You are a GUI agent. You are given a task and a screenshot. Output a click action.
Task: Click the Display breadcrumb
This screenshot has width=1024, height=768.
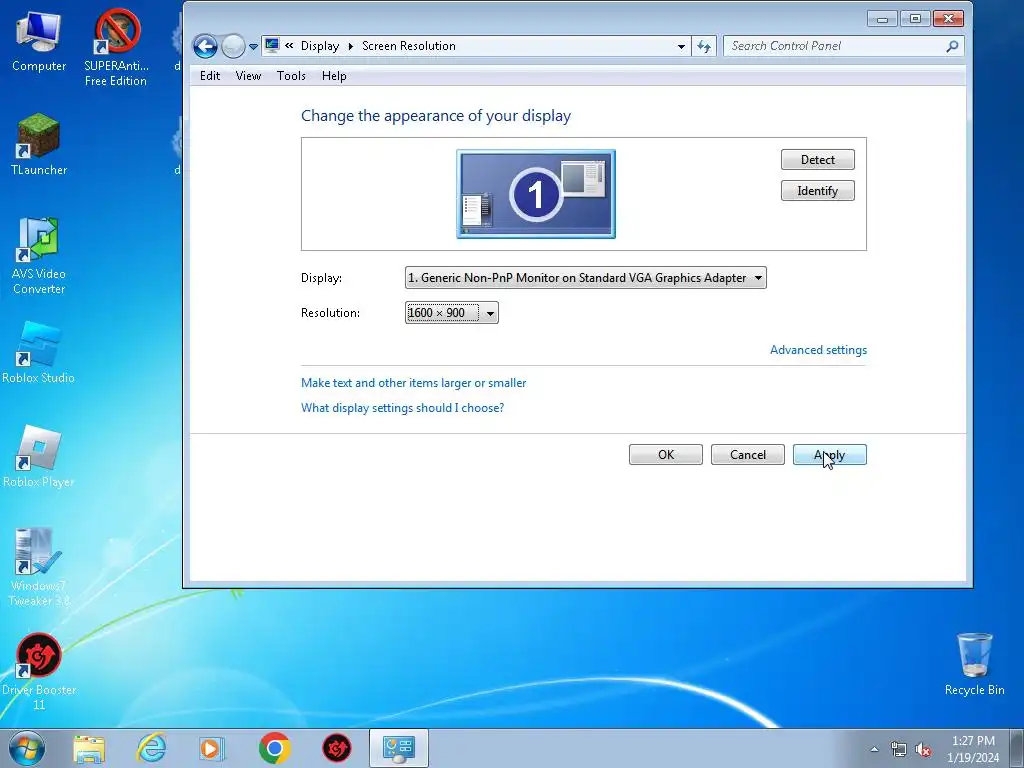(x=320, y=46)
